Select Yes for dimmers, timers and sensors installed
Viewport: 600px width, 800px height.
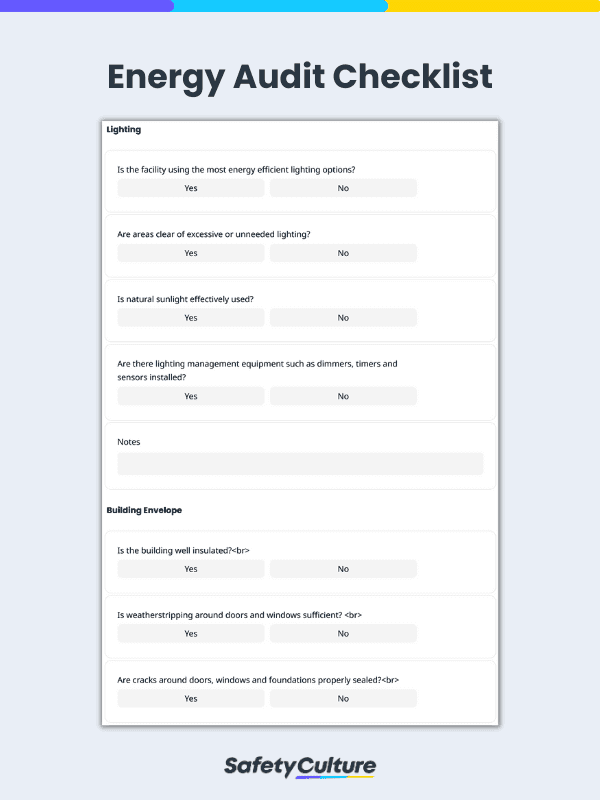(x=190, y=396)
